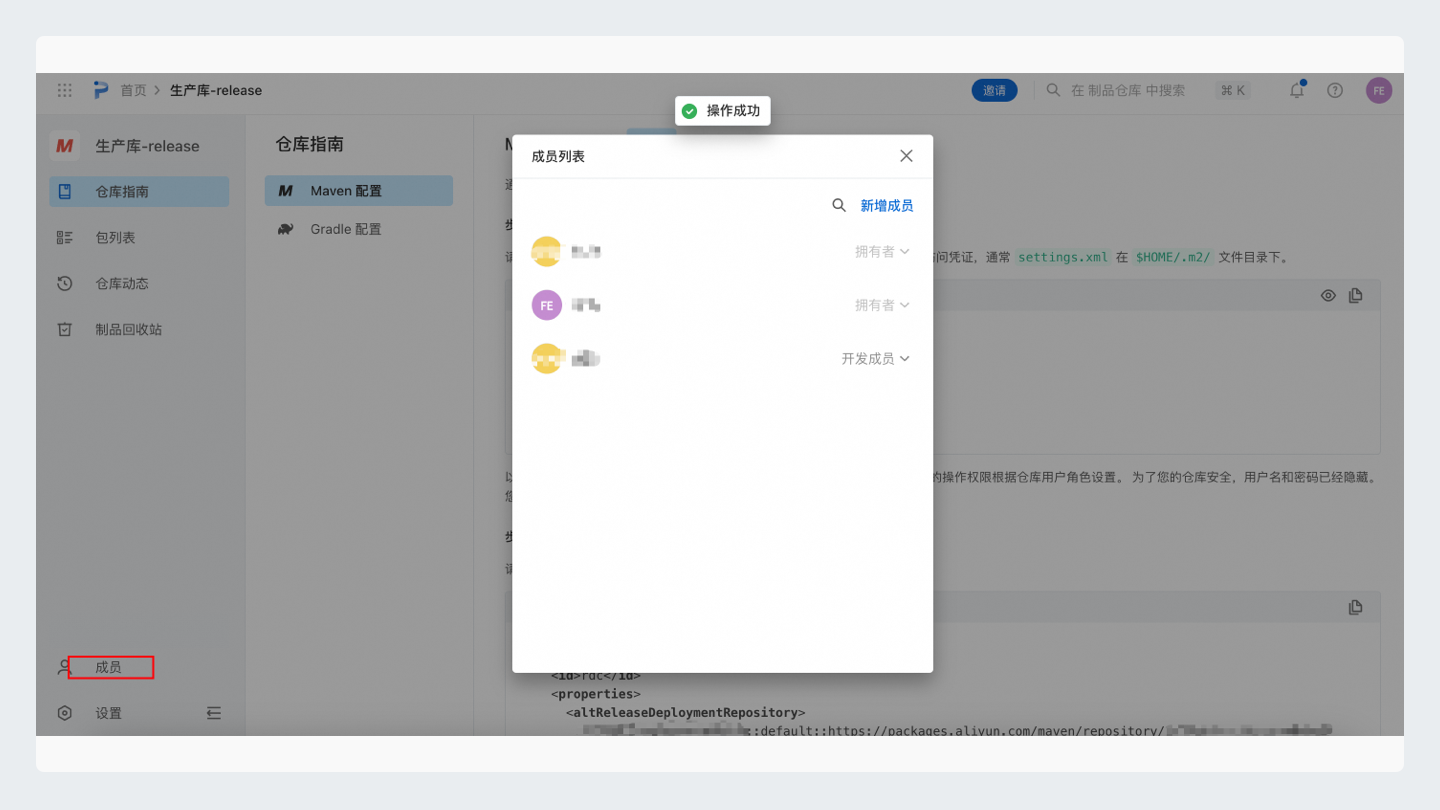Open FE member's 拥有者 role dropdown
Screen dimensions: 1440x810
coord(882,305)
